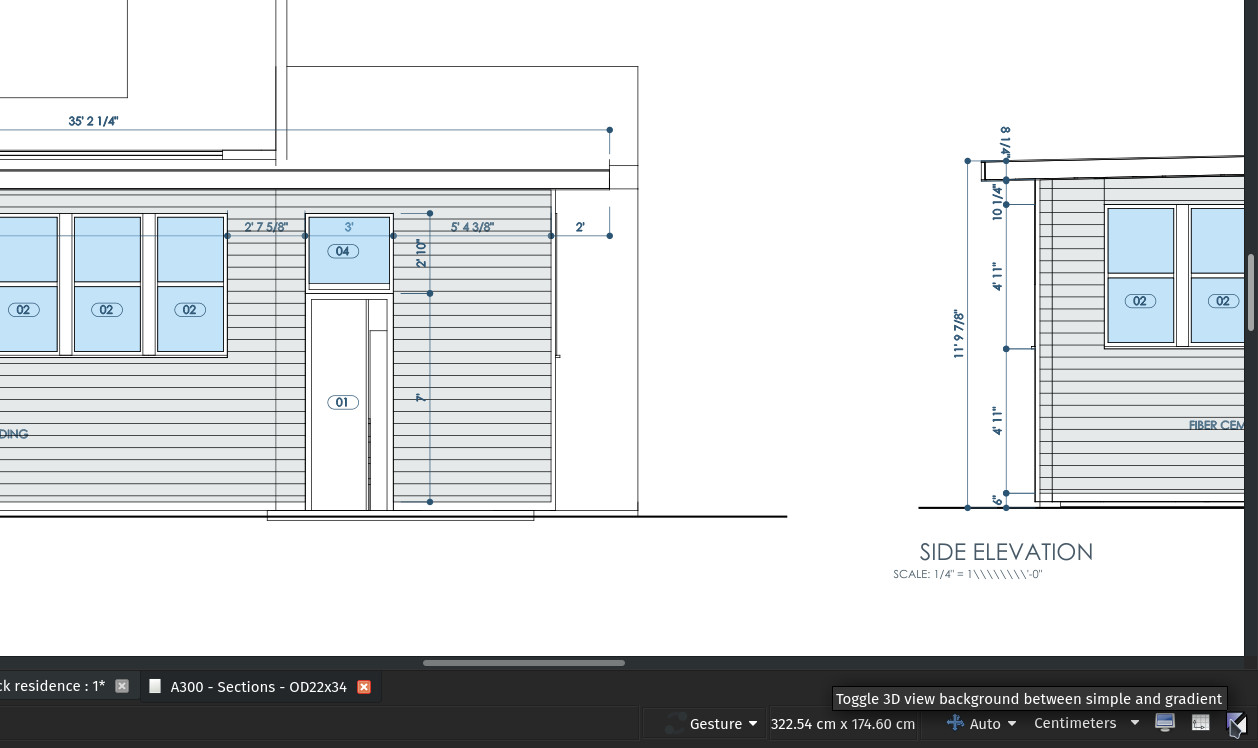1258x748 pixels.
Task: Switch to A300 - Sections - OD22x34 tab
Action: click(x=258, y=686)
